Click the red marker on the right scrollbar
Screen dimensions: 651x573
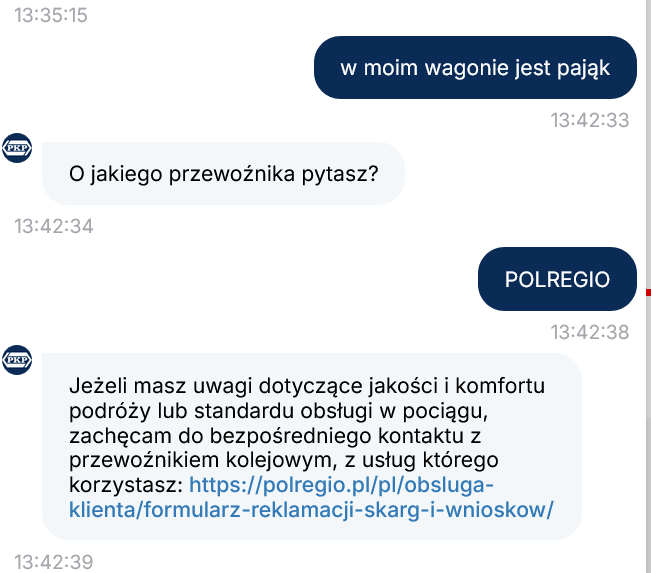point(648,293)
